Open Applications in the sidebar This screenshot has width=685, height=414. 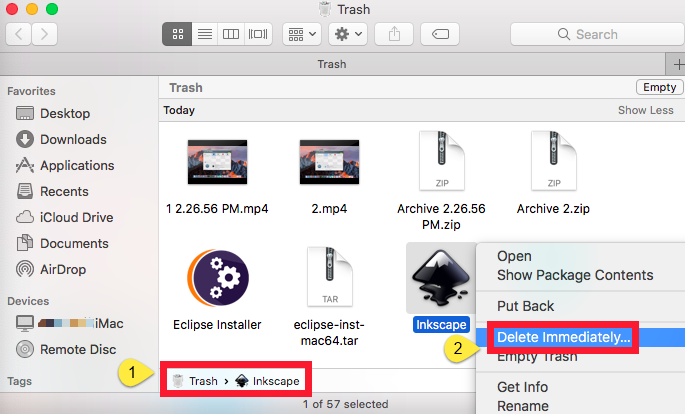pyautogui.click(x=65, y=166)
